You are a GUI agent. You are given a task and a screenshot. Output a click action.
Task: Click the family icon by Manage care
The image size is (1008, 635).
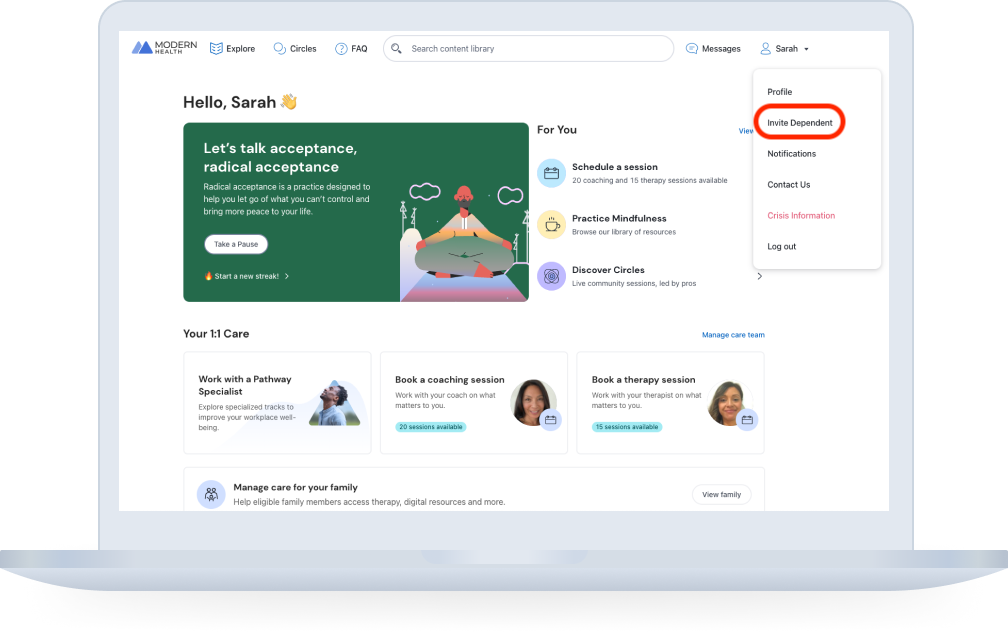coord(211,494)
